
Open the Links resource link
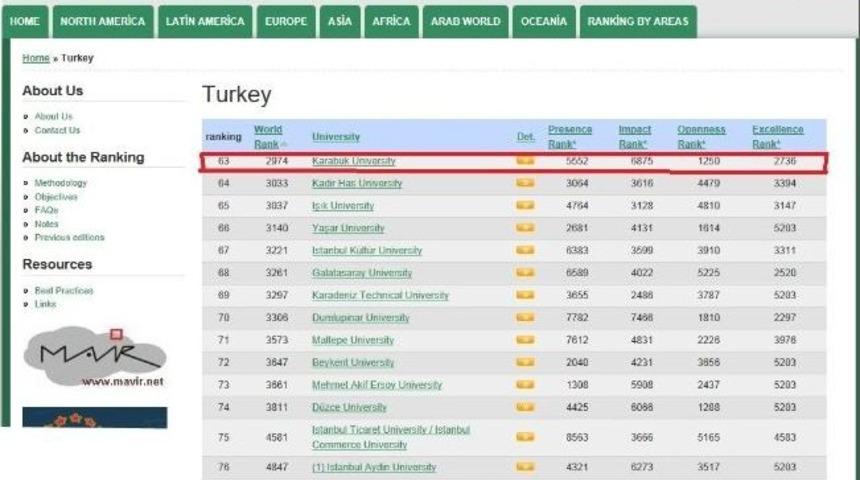[x=45, y=304]
